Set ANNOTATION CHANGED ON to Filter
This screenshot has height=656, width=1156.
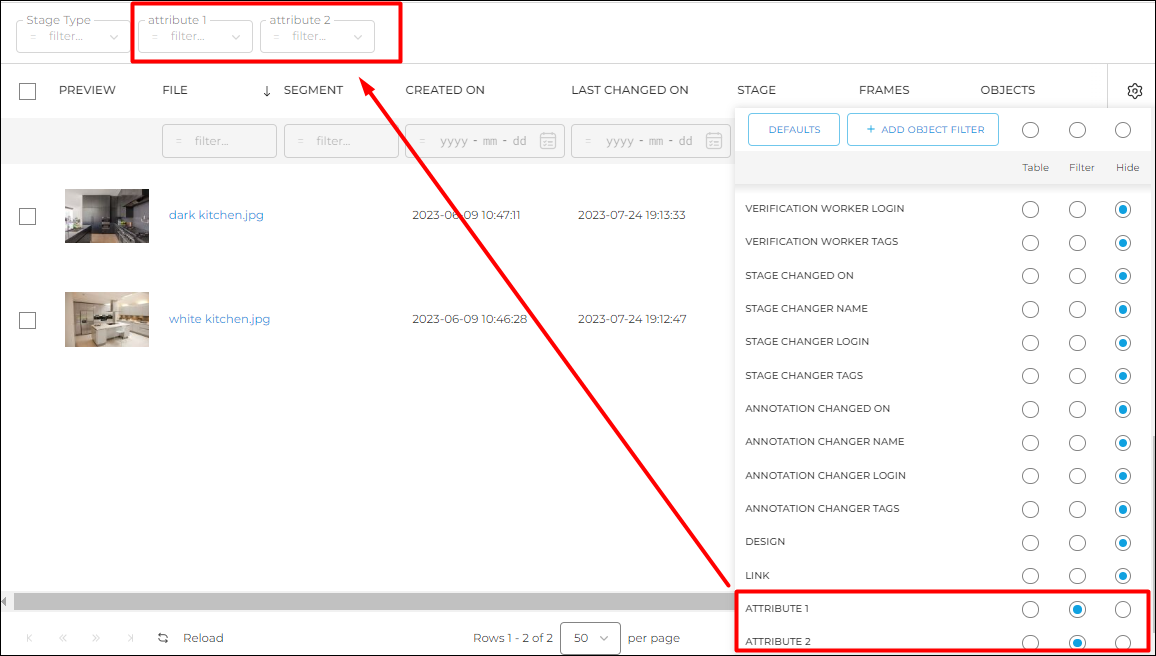click(x=1077, y=409)
